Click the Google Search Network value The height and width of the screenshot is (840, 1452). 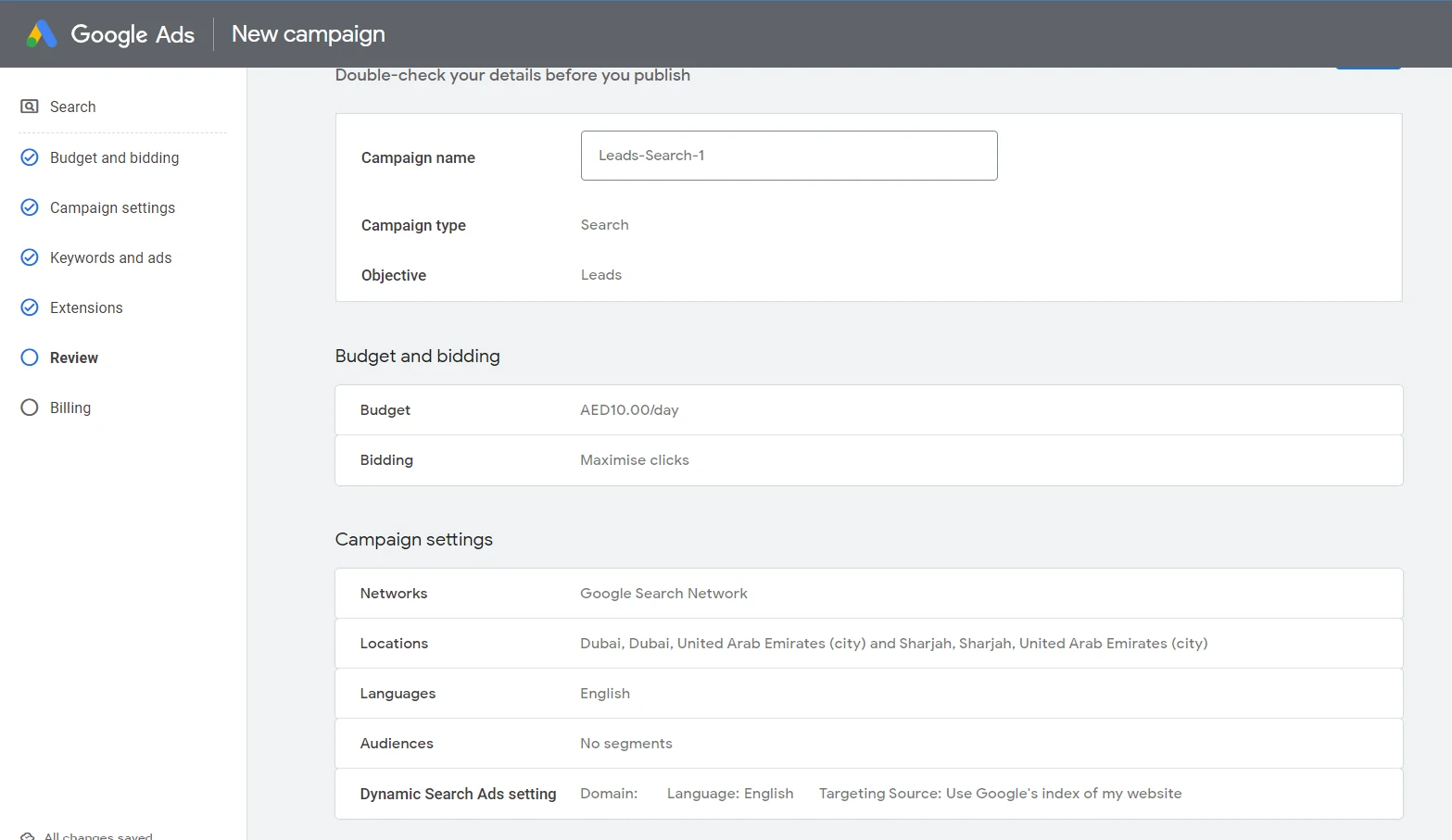coord(663,594)
